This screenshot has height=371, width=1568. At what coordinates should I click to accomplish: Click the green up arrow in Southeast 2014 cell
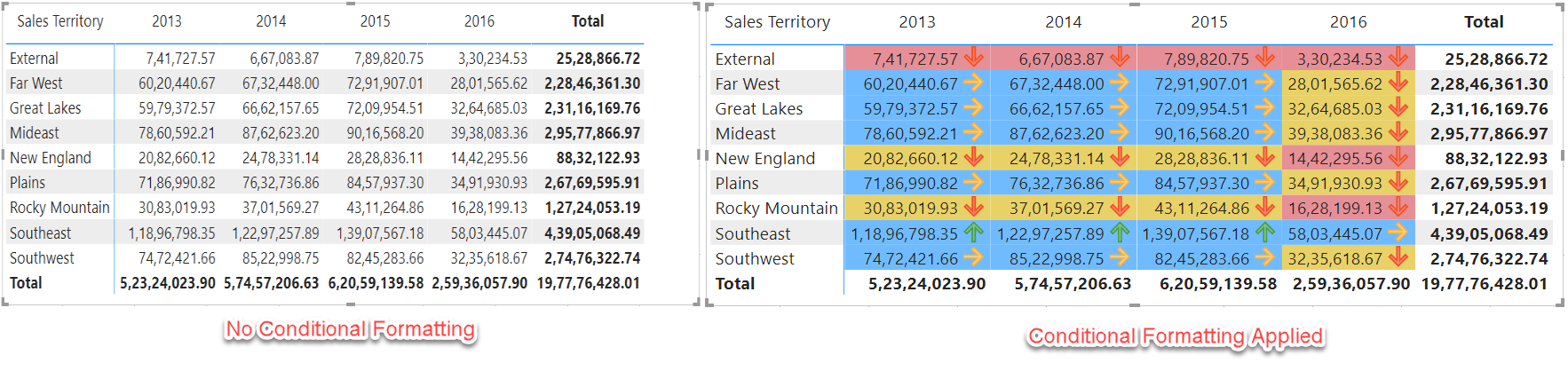pyautogui.click(x=1120, y=233)
